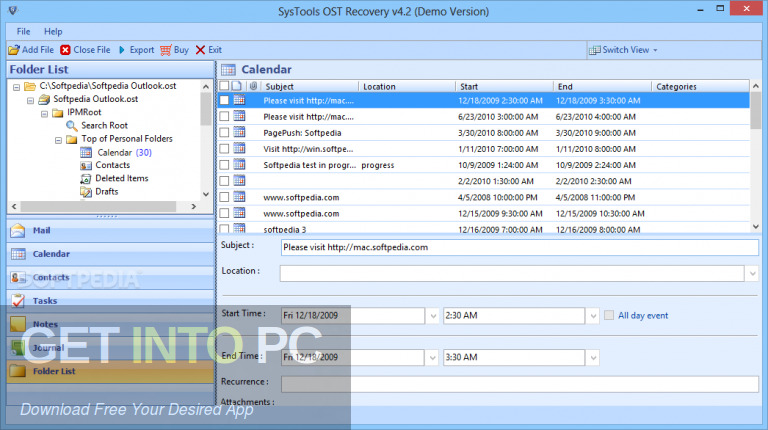Click the IPMRoot folder icon
The image size is (768, 430).
coord(58,113)
